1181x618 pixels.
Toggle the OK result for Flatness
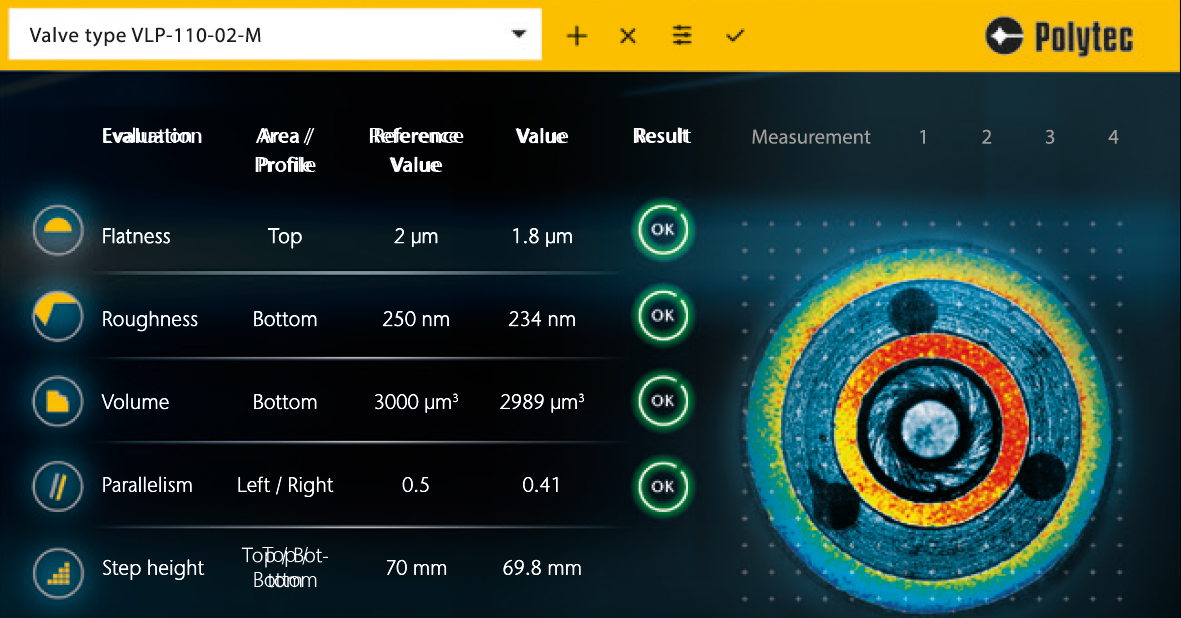[662, 229]
